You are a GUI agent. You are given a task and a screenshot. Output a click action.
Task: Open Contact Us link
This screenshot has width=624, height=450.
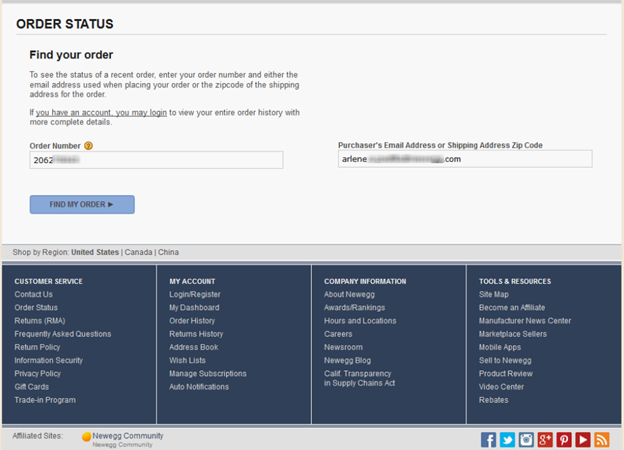(x=33, y=294)
